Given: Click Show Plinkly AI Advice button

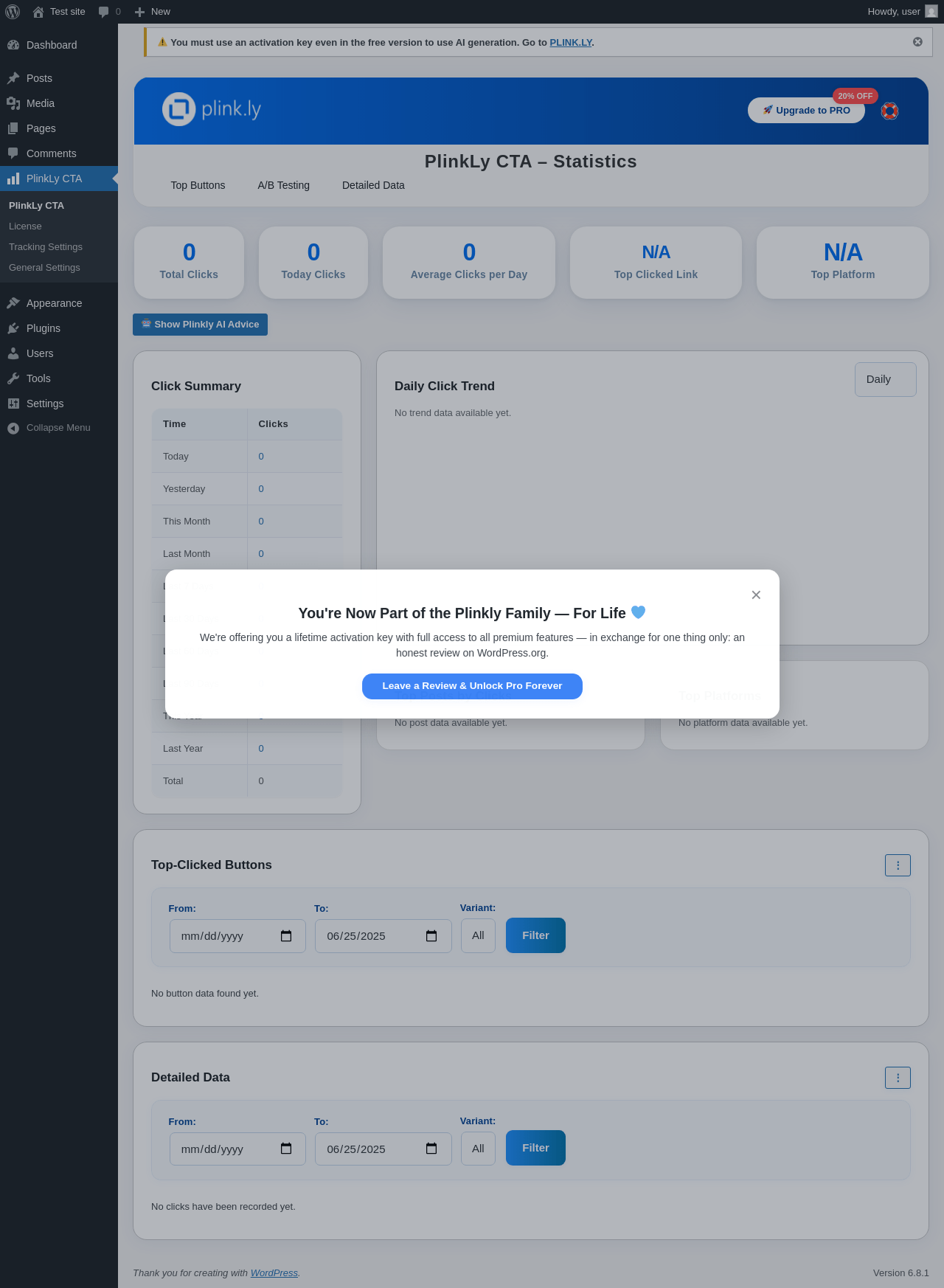Looking at the screenshot, I should tap(200, 325).
